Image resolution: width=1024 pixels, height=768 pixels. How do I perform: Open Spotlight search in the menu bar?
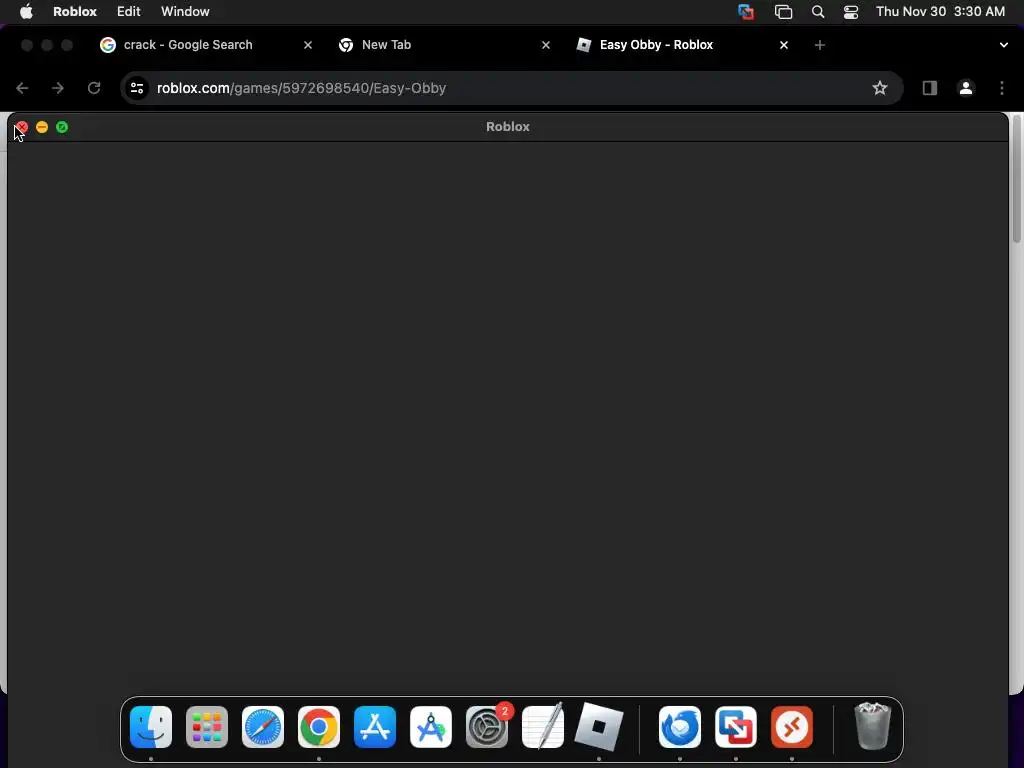point(818,12)
